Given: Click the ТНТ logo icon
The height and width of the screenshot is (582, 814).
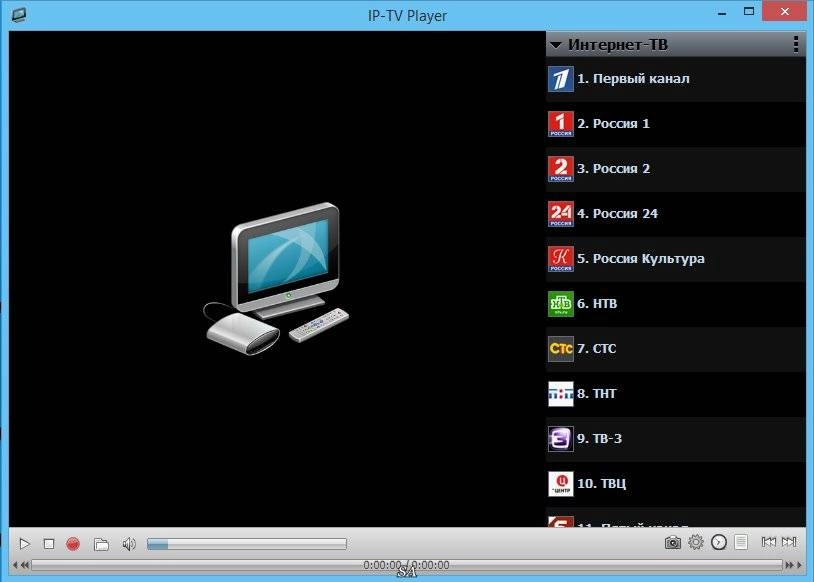Looking at the screenshot, I should click(561, 394).
